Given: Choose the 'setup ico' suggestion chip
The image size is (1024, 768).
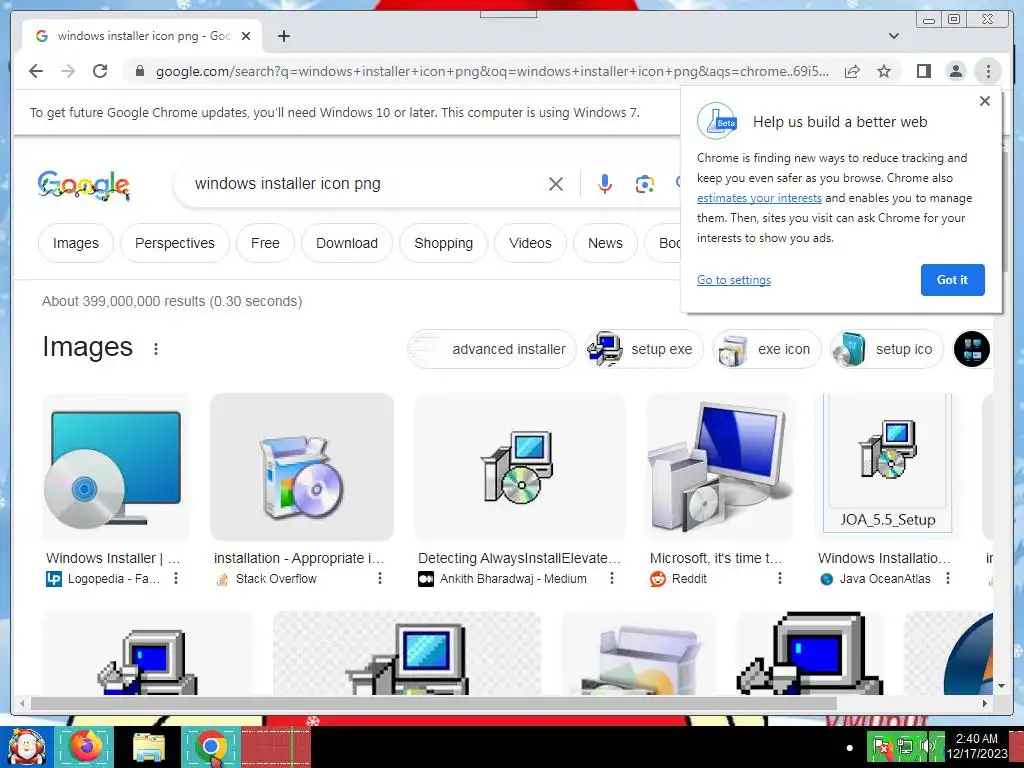Looking at the screenshot, I should pyautogui.click(x=886, y=349).
